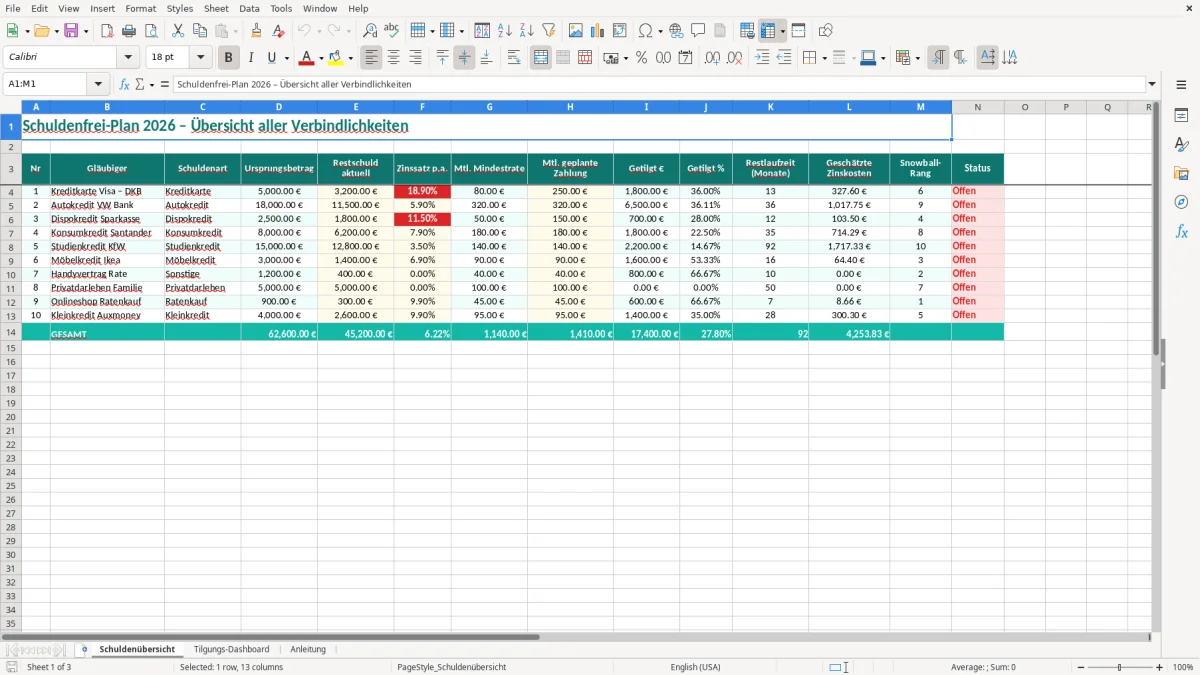Image resolution: width=1200 pixels, height=675 pixels.
Task: Select the Clone Formatting paintbrush
Action: click(256, 31)
